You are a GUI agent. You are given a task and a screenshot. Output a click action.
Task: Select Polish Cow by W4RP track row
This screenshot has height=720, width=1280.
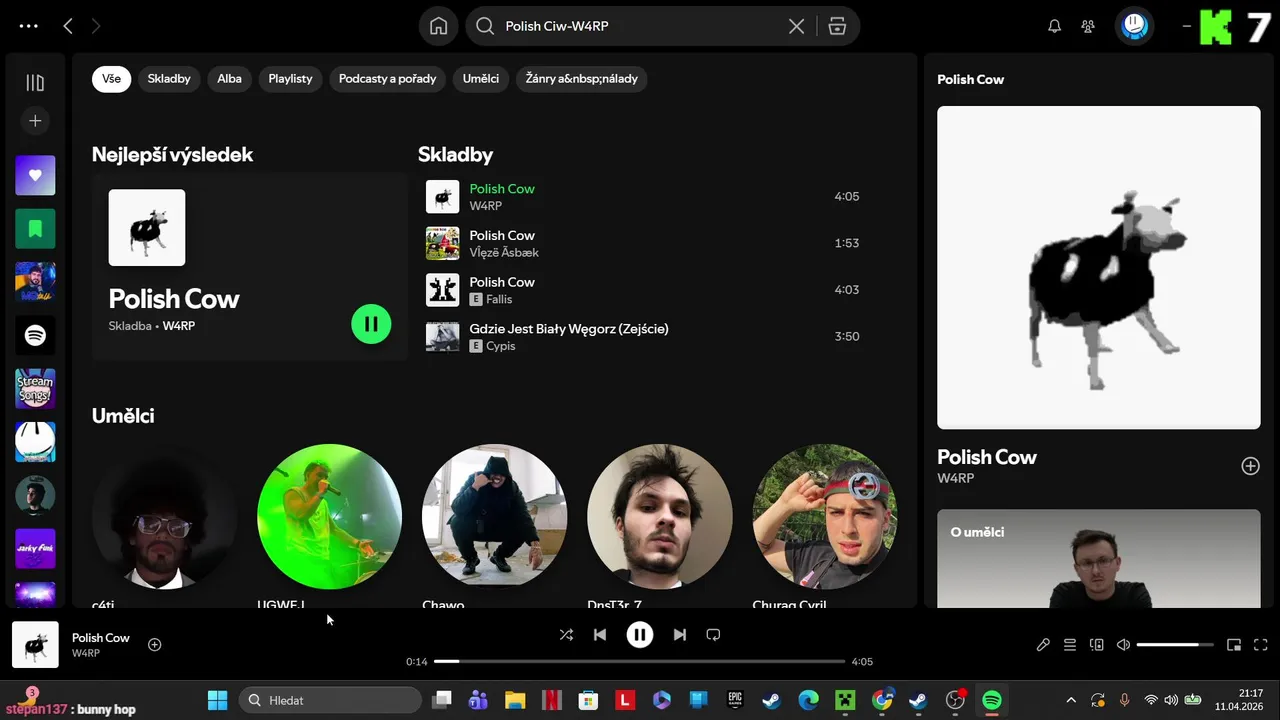643,197
